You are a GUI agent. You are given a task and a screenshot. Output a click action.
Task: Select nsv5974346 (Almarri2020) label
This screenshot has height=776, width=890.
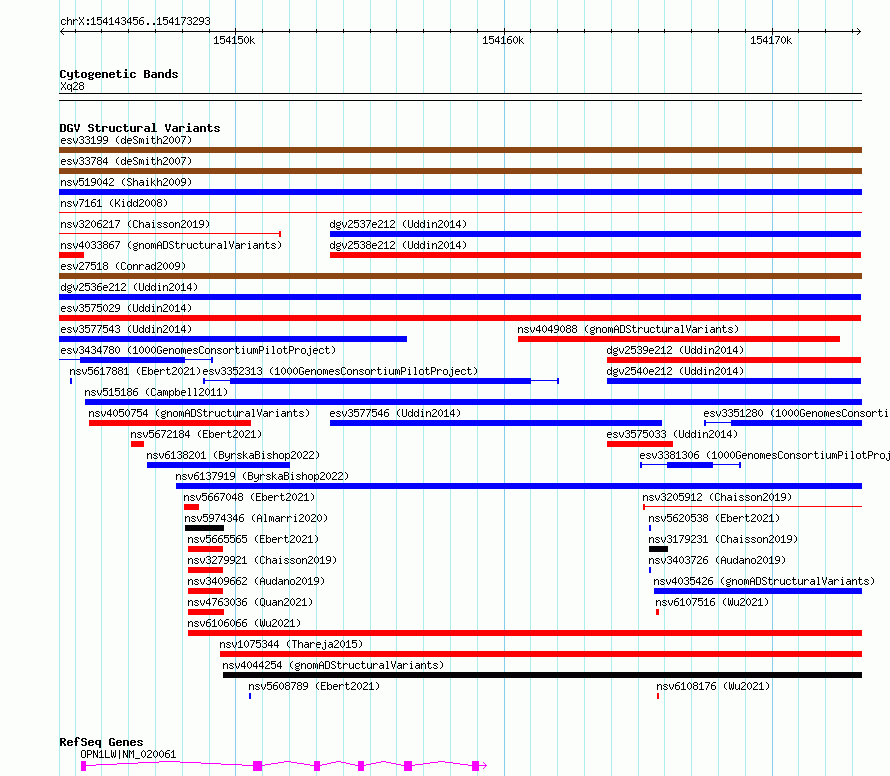tap(256, 518)
